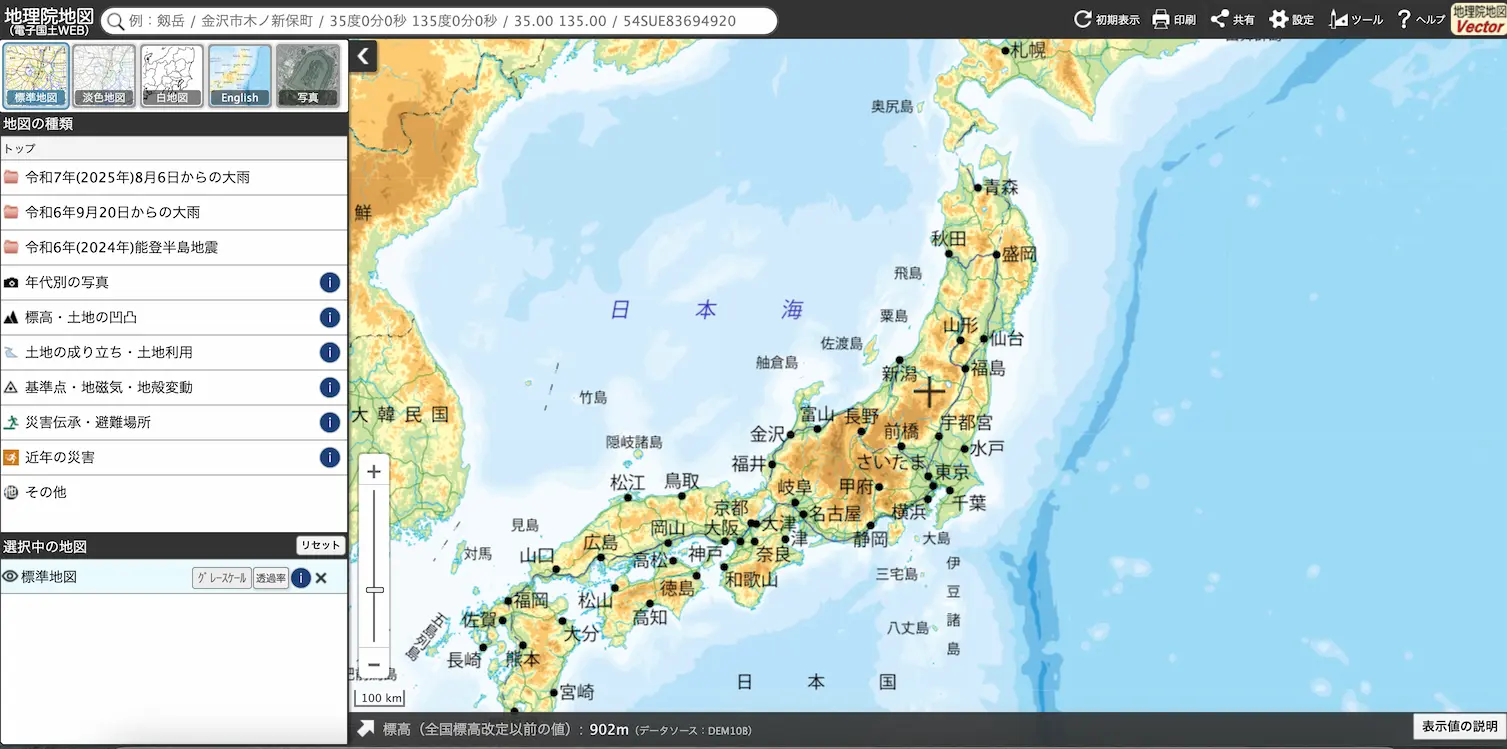This screenshot has height=749, width=1507.
Task: Zoom in with the plus button
Action: [x=374, y=472]
